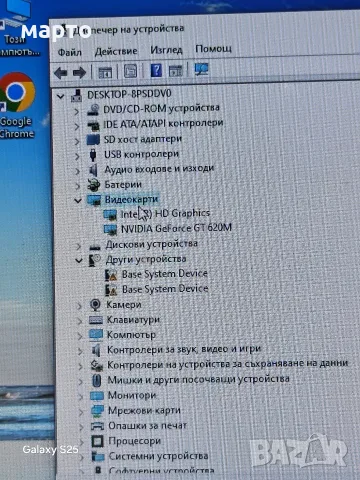Click the Процесори processor icon
Image resolution: width=360 pixels, height=480 pixels.
(98, 441)
